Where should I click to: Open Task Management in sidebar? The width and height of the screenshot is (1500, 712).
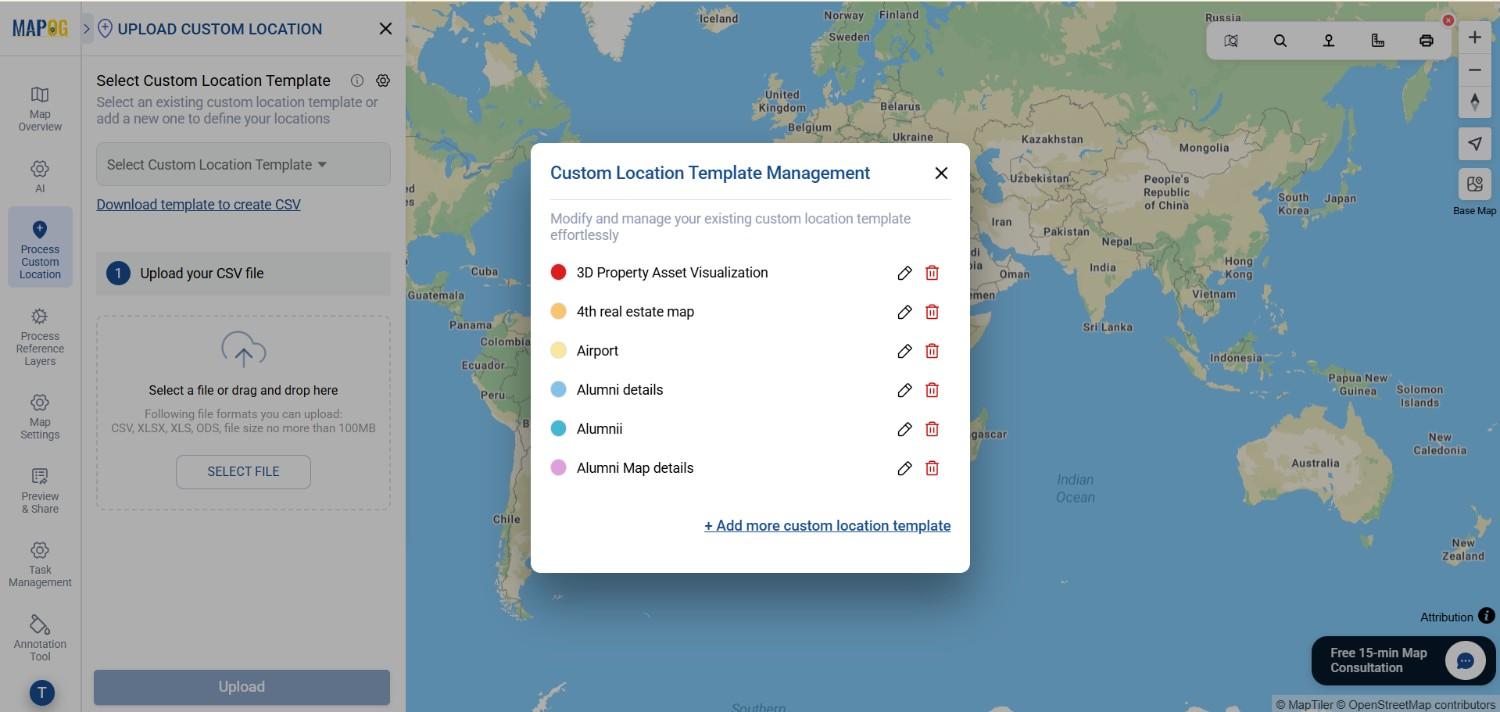tap(39, 563)
